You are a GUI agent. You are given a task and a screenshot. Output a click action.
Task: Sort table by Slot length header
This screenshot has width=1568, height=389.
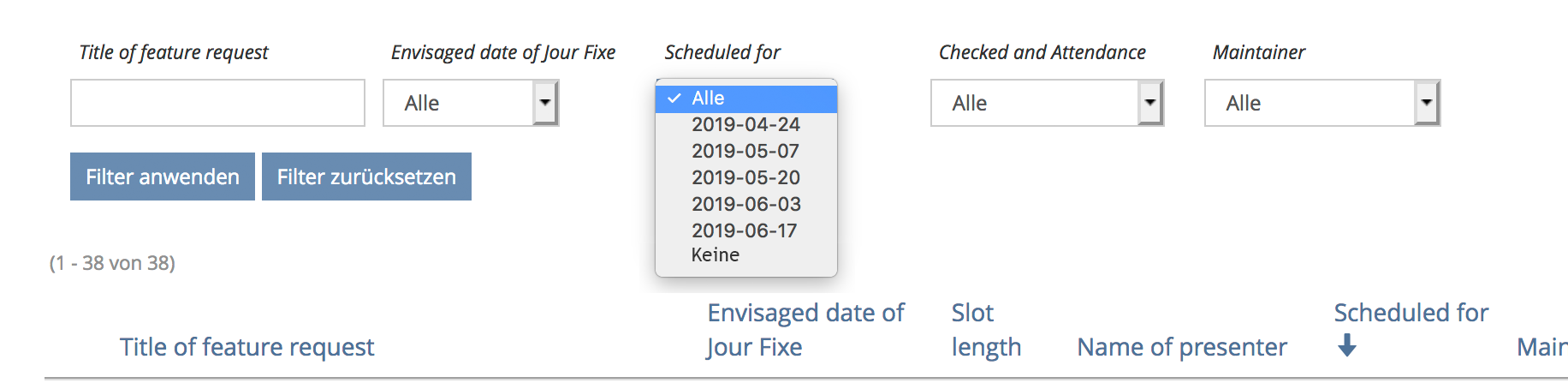(x=985, y=330)
